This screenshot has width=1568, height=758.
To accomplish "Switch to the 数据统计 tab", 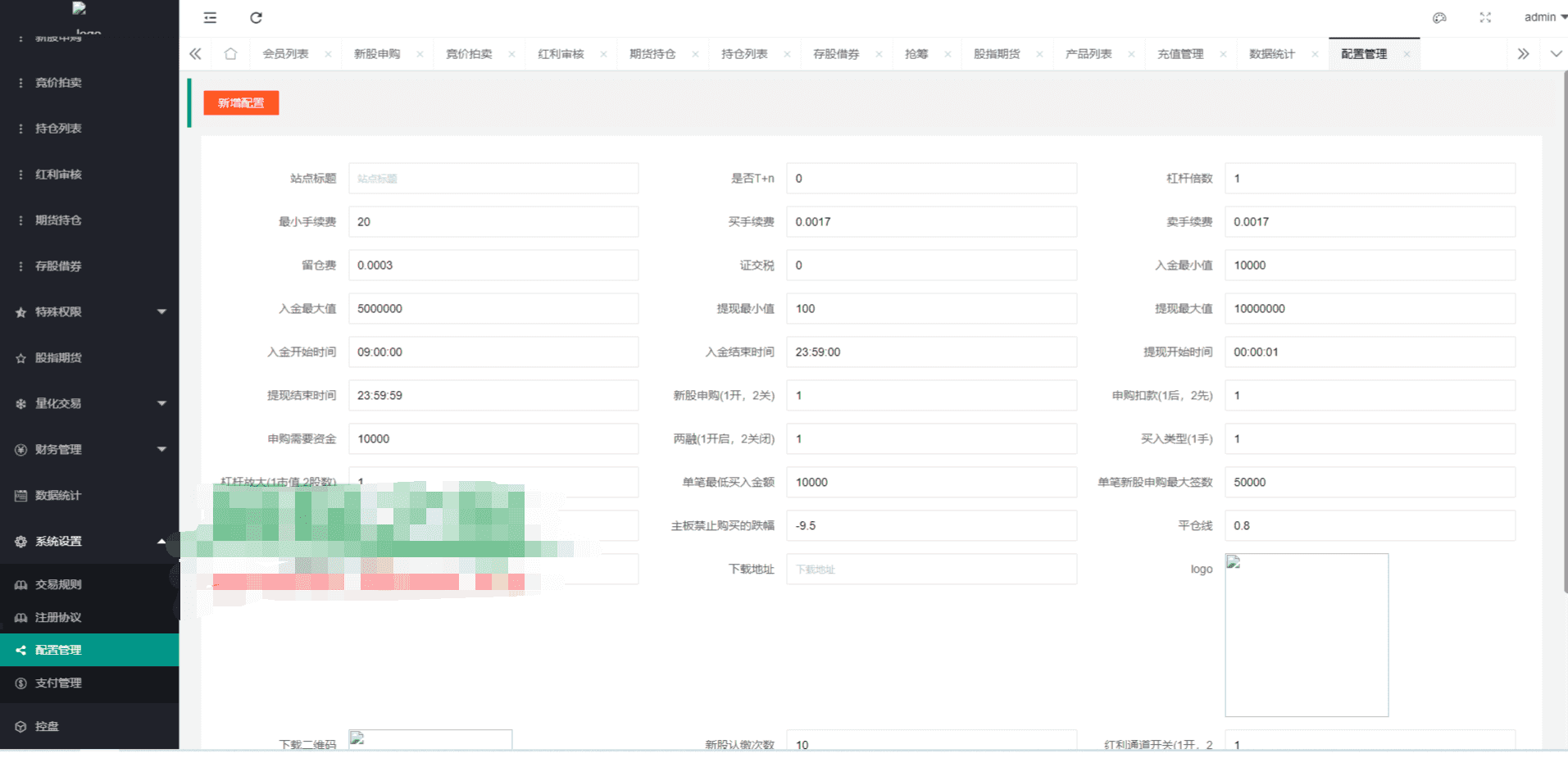I will (1273, 54).
